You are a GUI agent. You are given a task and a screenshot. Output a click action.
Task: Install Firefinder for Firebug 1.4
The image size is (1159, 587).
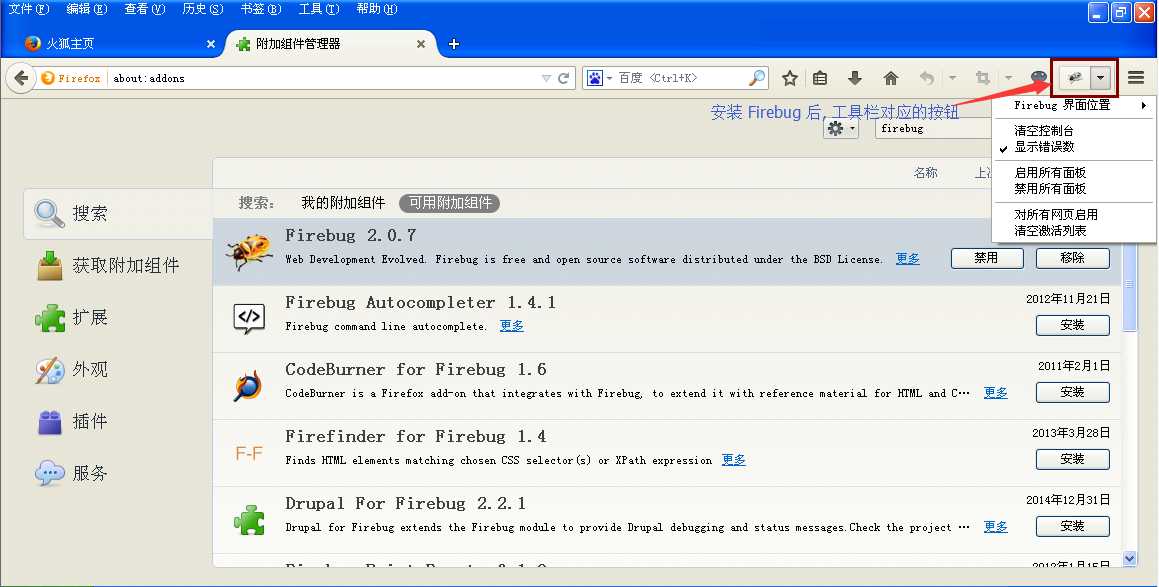point(1073,459)
